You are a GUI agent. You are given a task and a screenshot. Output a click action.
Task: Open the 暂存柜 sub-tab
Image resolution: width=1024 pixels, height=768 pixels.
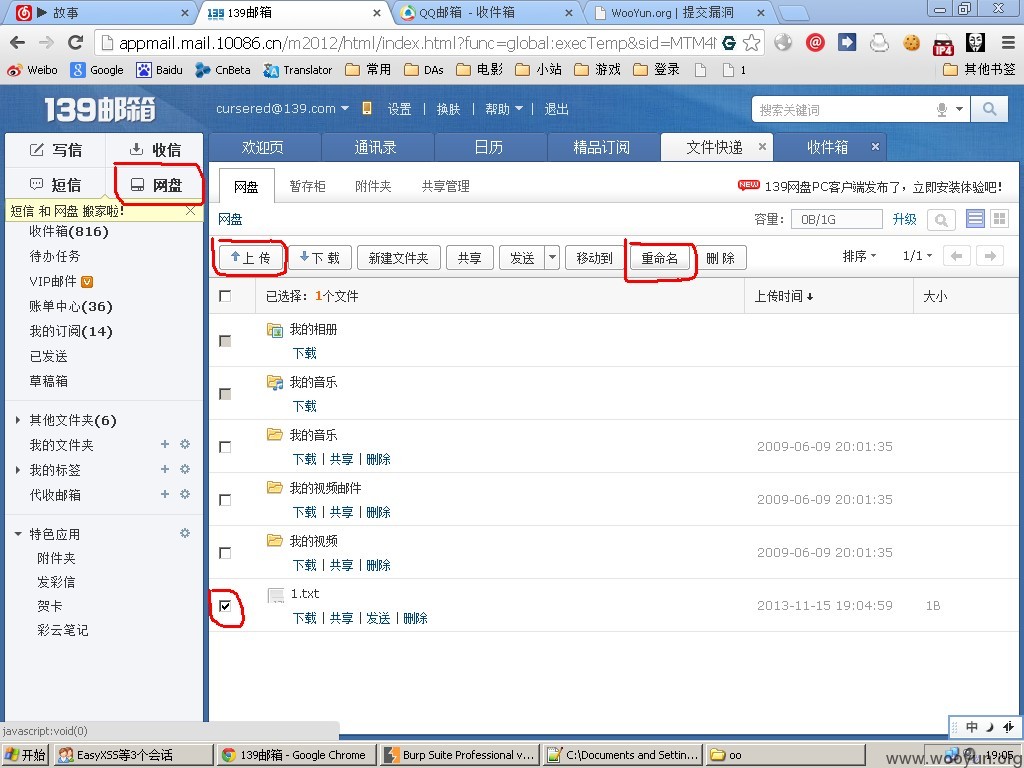pos(307,186)
